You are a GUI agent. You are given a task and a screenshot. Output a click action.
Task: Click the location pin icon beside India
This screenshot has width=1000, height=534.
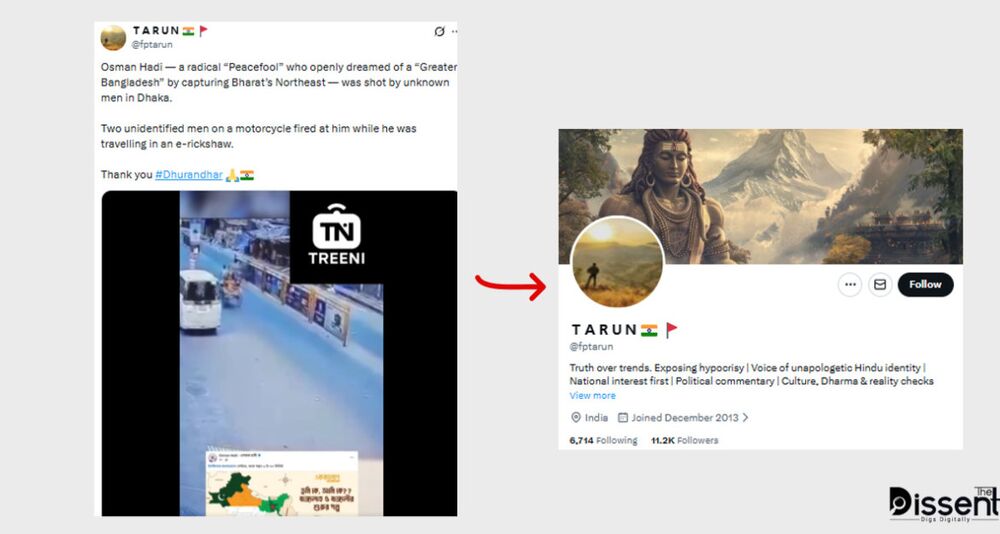(x=576, y=418)
